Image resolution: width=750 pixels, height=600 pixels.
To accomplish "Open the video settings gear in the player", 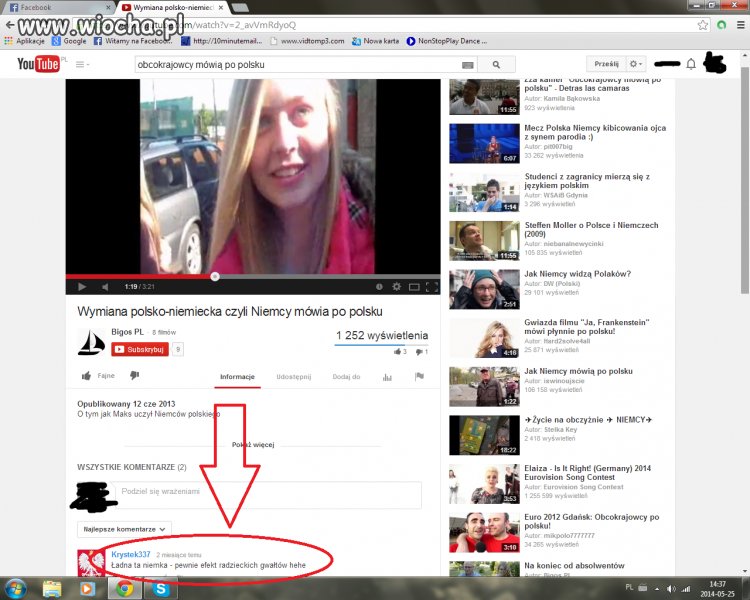I will [396, 287].
